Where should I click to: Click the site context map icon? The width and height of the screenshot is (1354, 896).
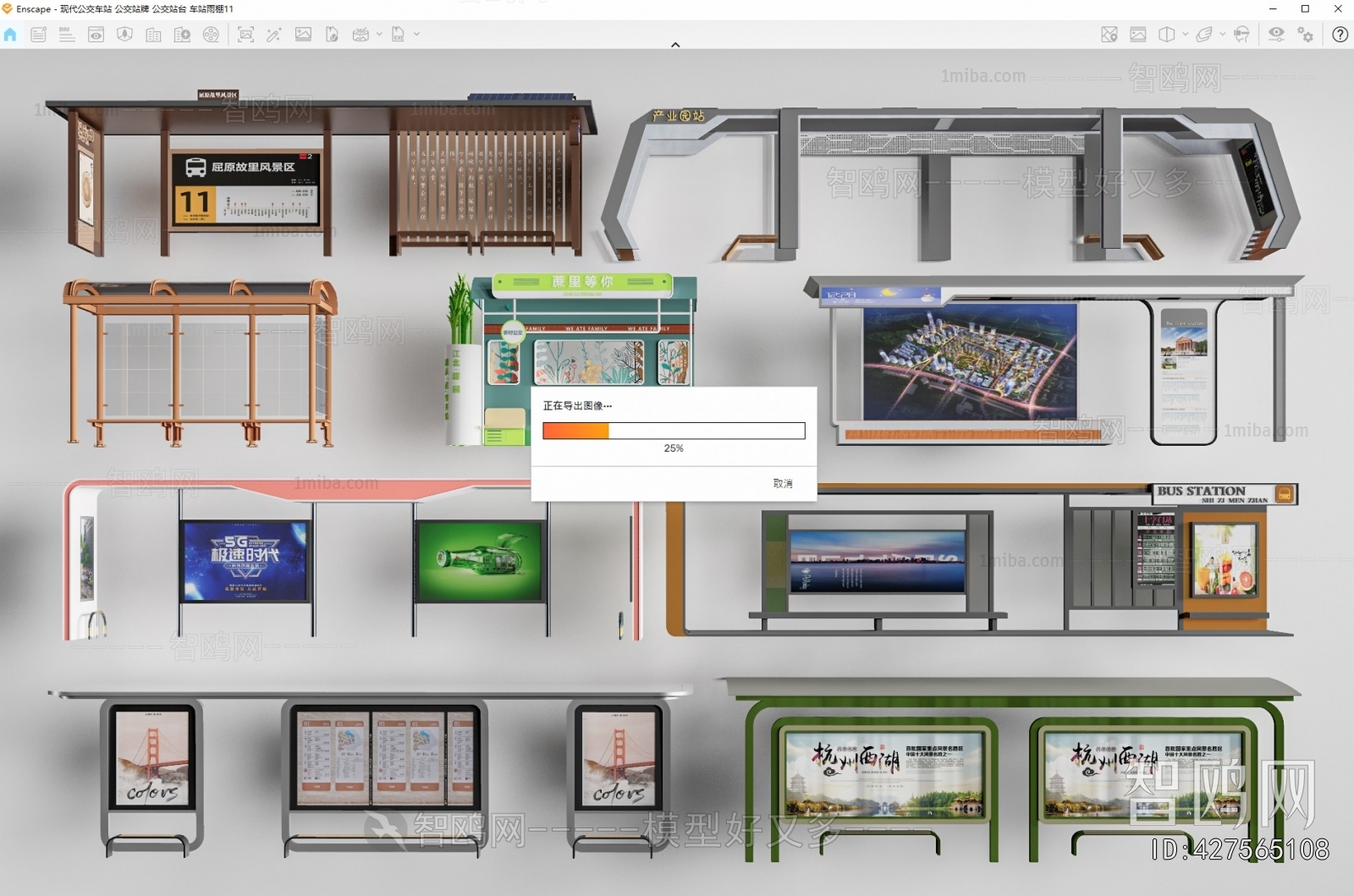tap(1109, 35)
